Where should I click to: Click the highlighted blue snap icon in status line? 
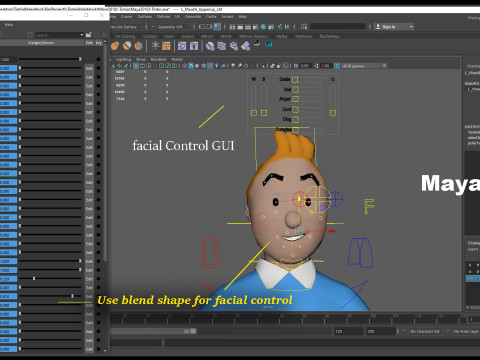[217, 27]
